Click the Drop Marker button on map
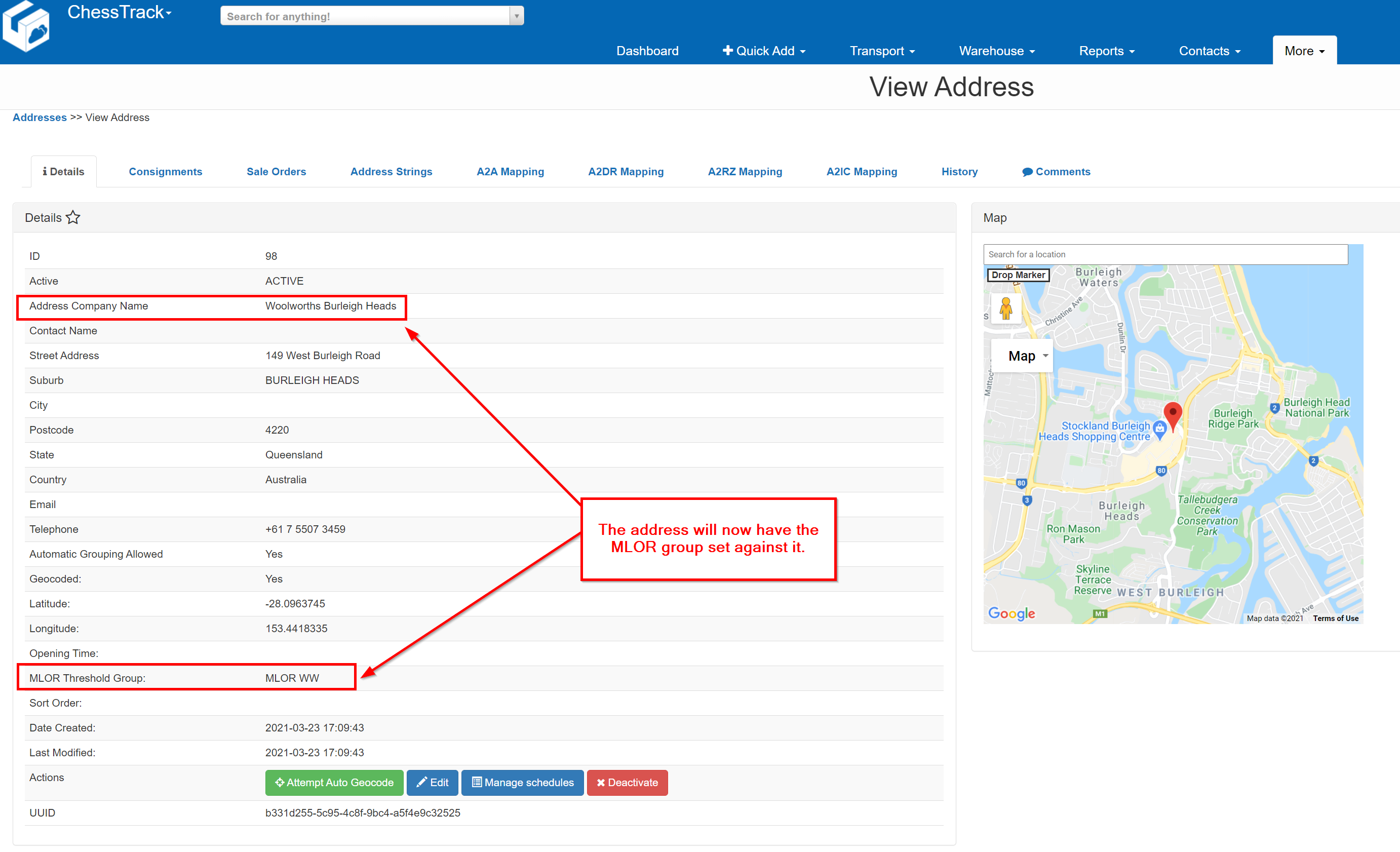This screenshot has height=852, width=1400. click(x=1018, y=275)
